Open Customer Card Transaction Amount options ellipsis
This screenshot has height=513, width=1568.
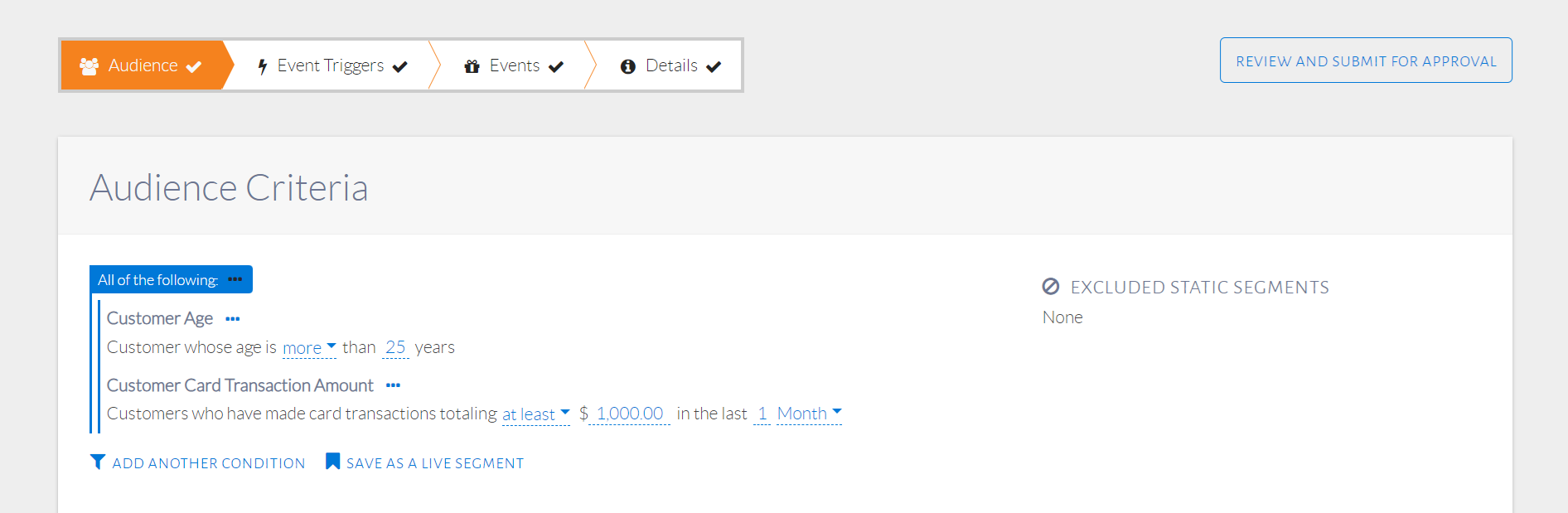(x=394, y=385)
